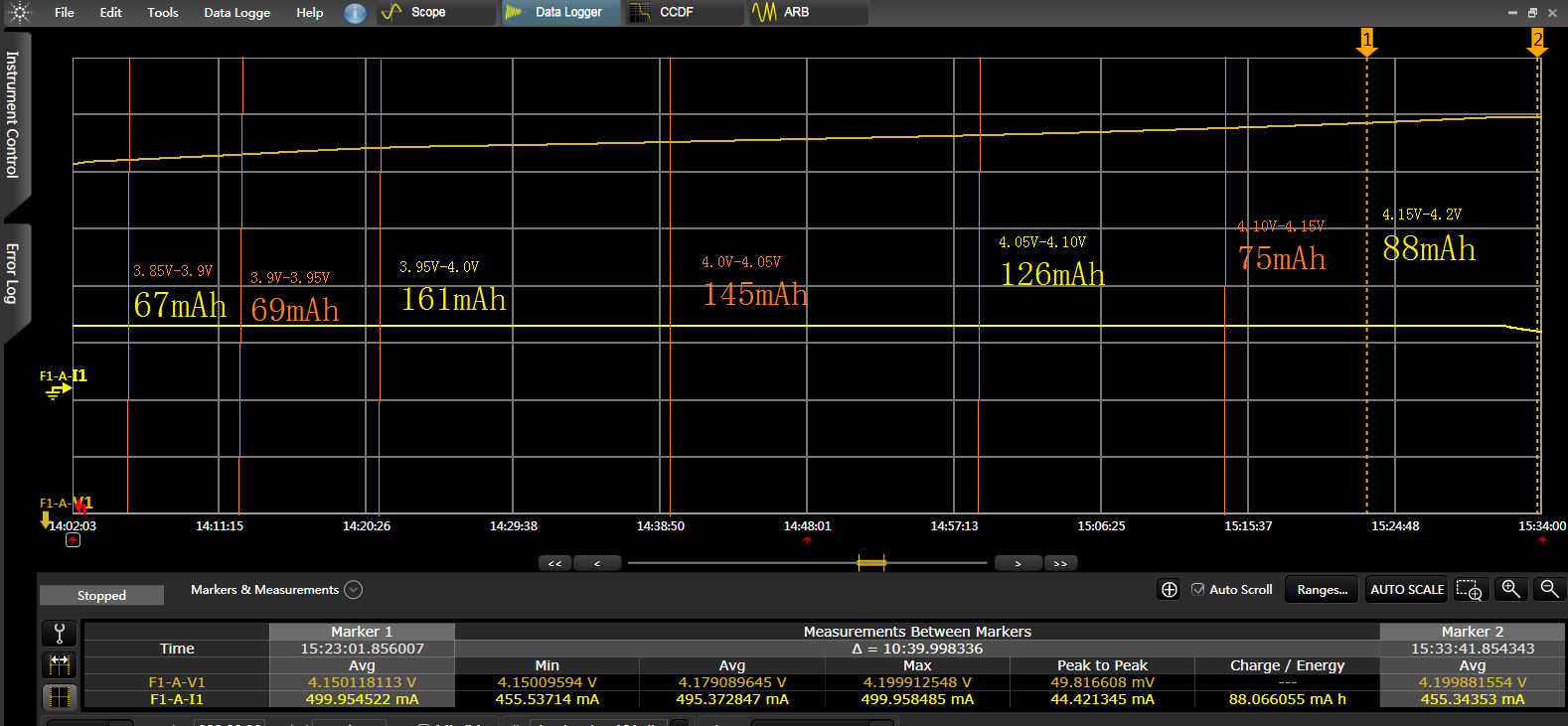This screenshot has height=726, width=1568.
Task: Open the Tools menu
Action: tap(163, 13)
